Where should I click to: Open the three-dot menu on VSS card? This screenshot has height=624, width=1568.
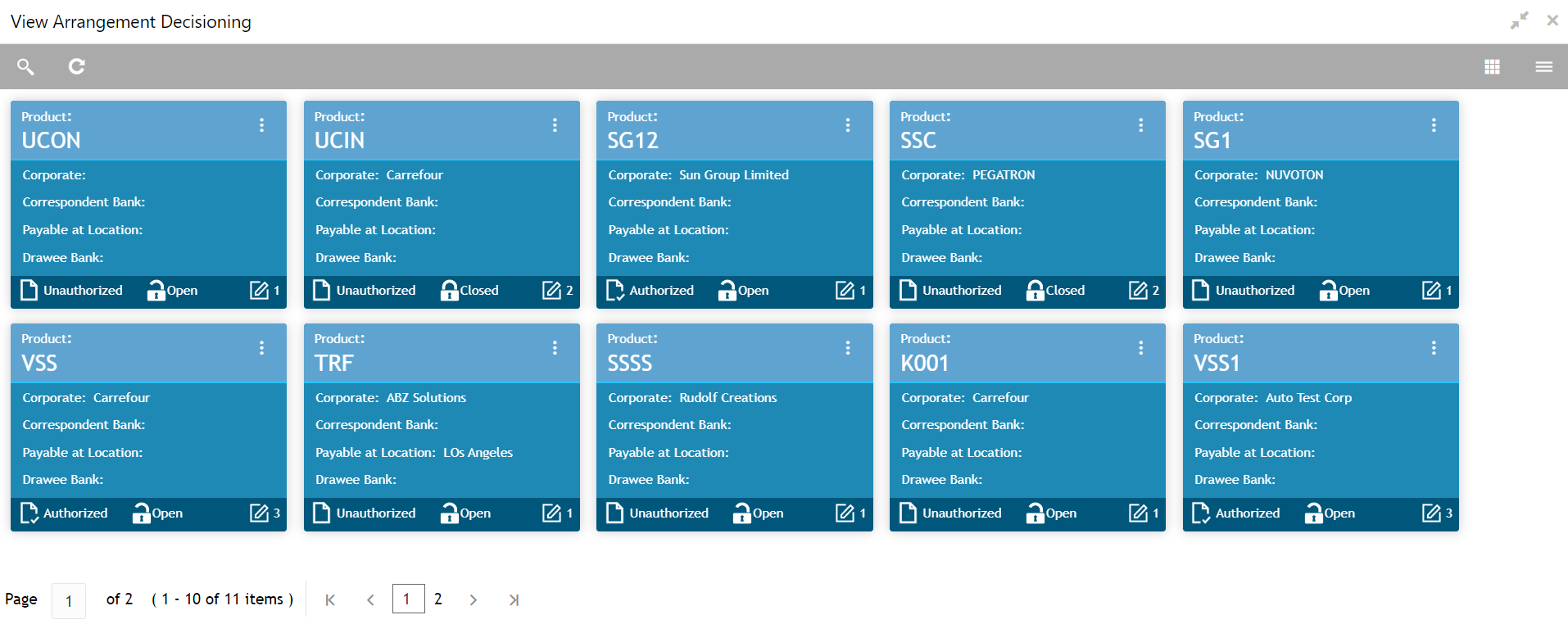(261, 348)
